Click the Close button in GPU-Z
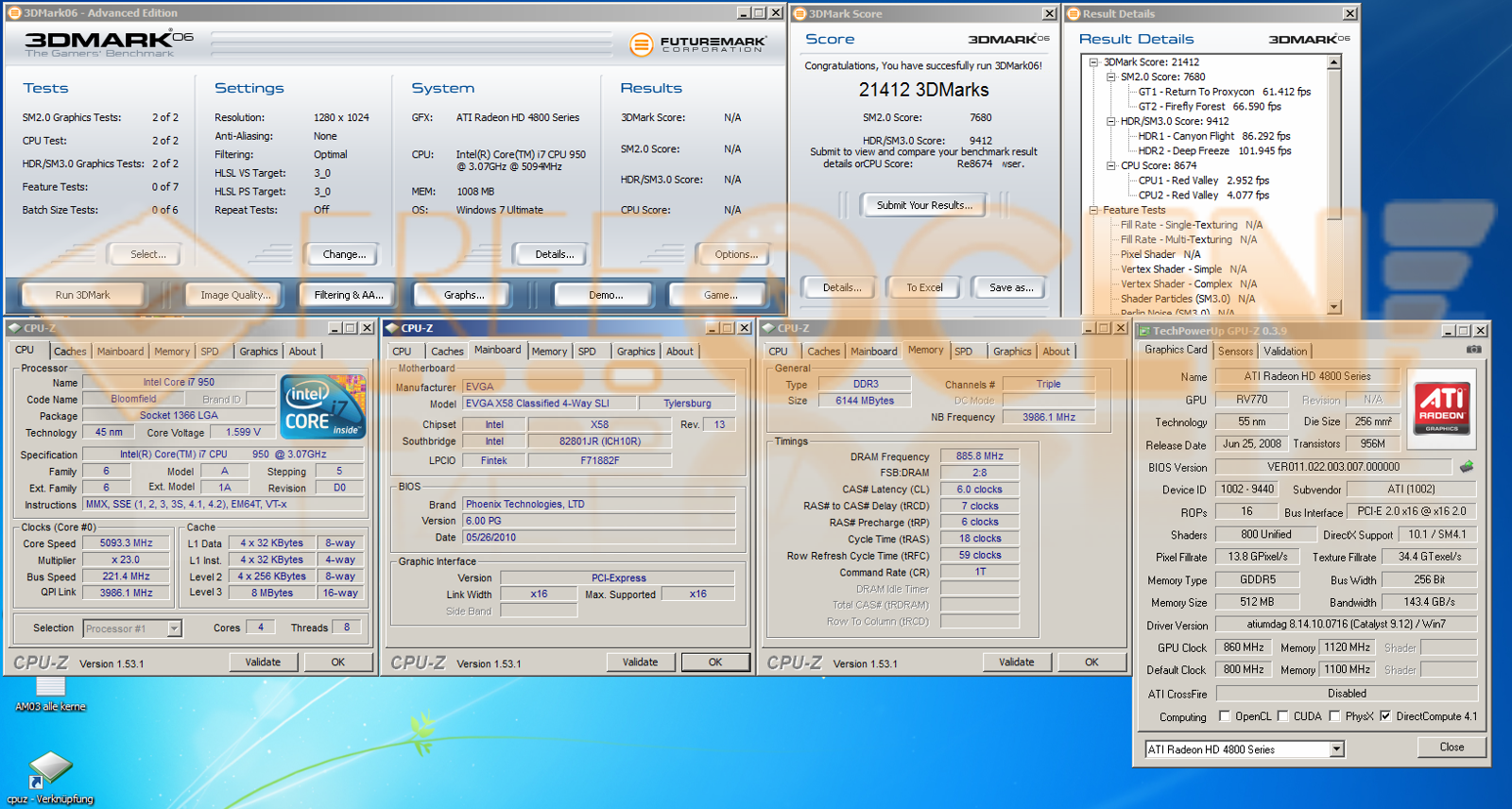Viewport: 1512px width, 809px height. click(1452, 748)
